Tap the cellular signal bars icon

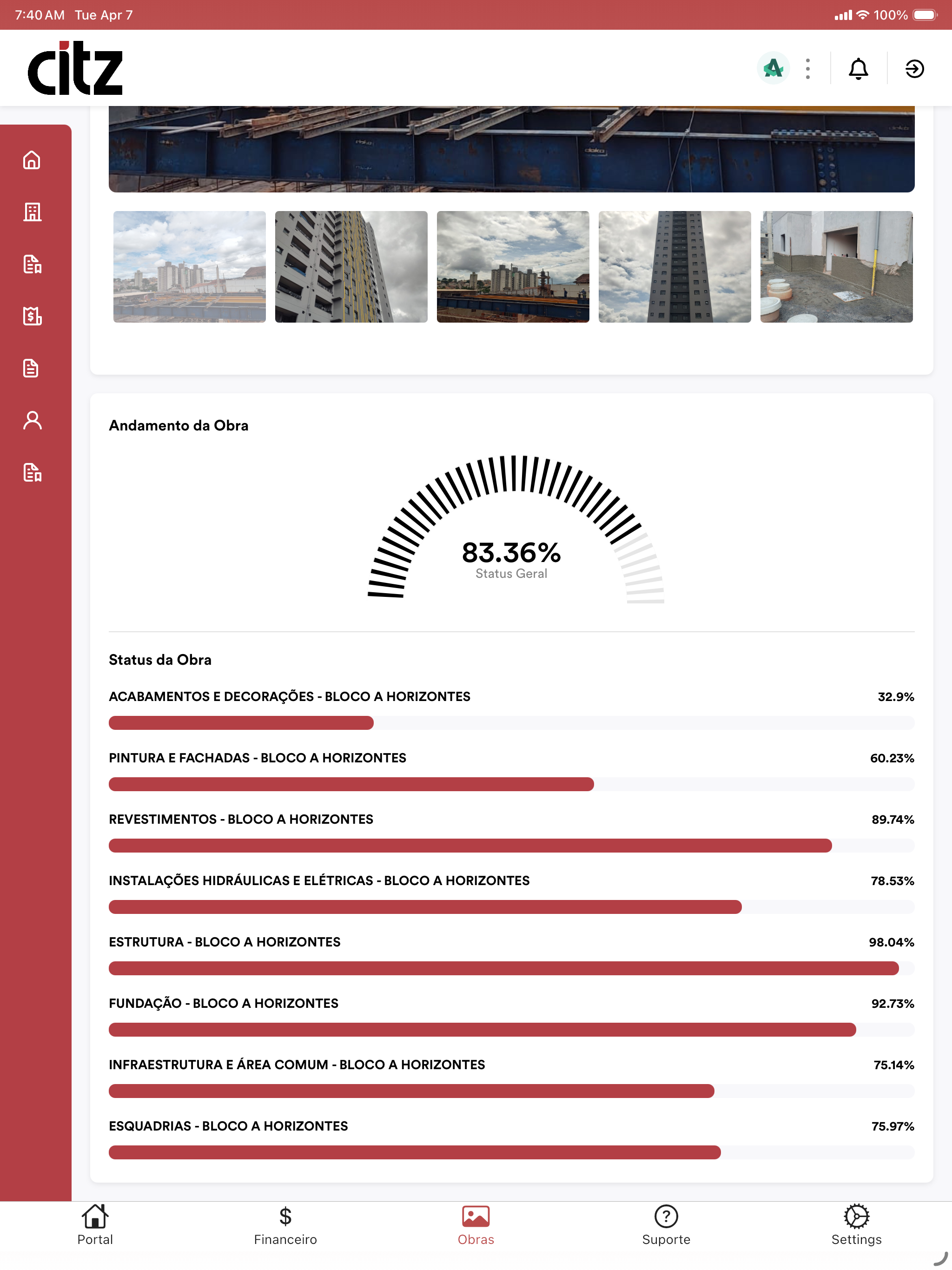[x=844, y=15]
